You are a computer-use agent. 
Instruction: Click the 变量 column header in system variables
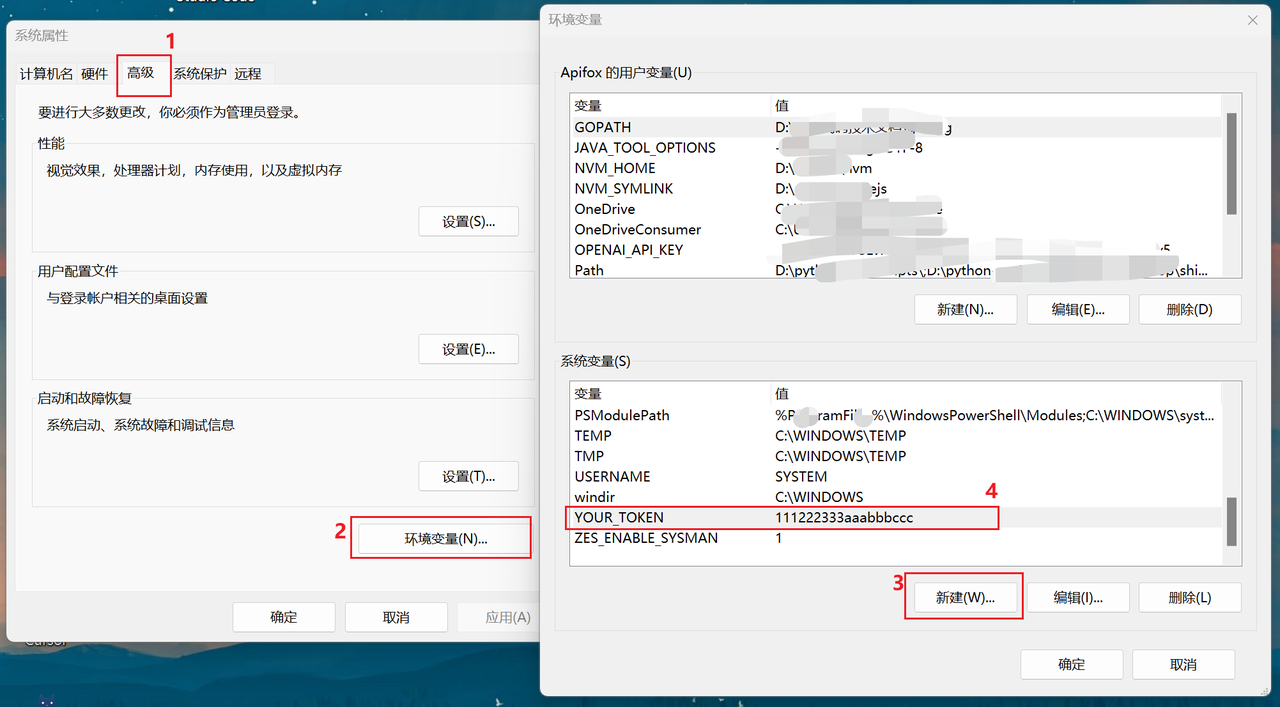670,393
